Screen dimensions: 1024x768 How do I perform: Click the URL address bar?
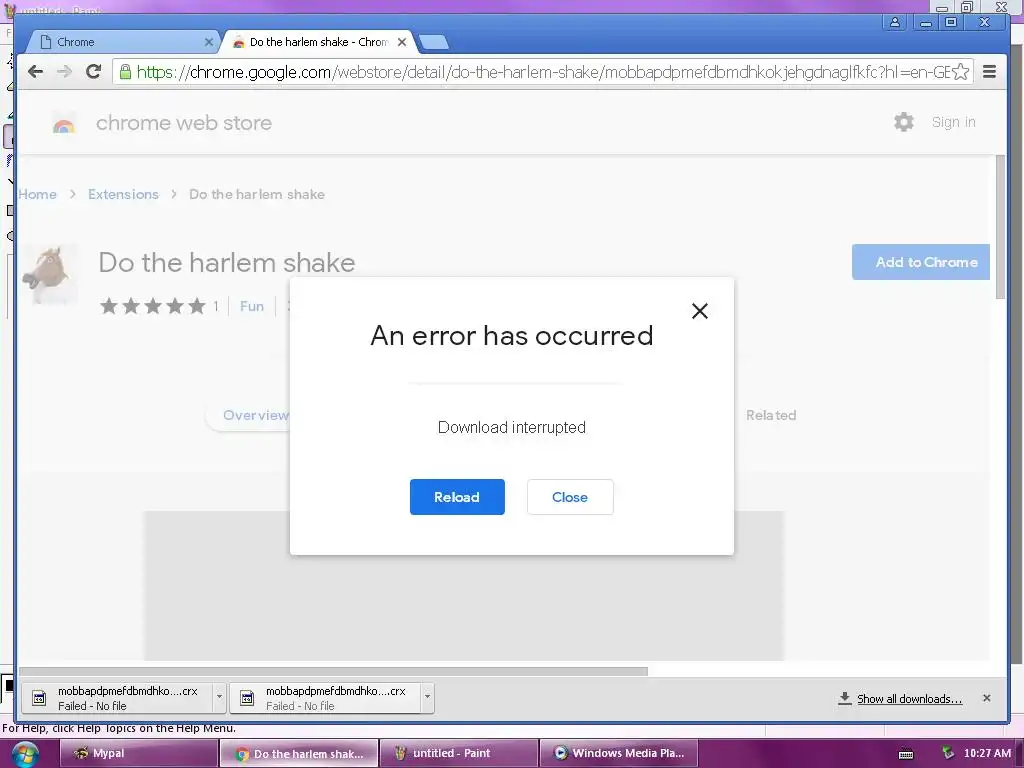[x=542, y=72]
